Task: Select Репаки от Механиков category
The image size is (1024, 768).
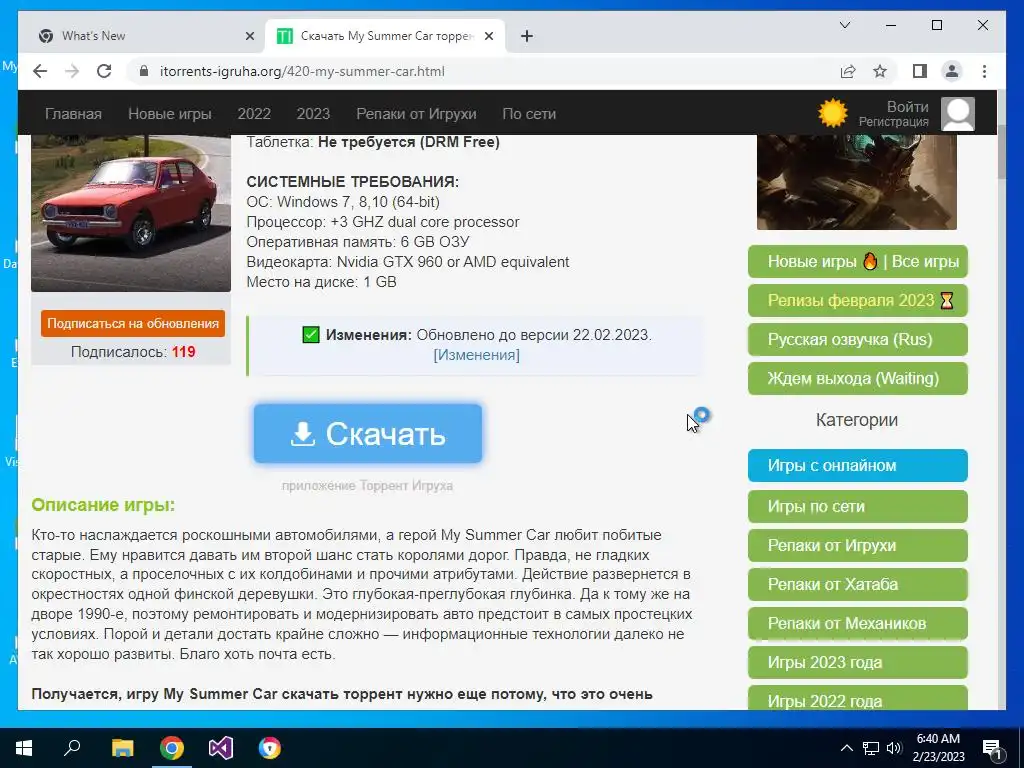Action: [857, 623]
